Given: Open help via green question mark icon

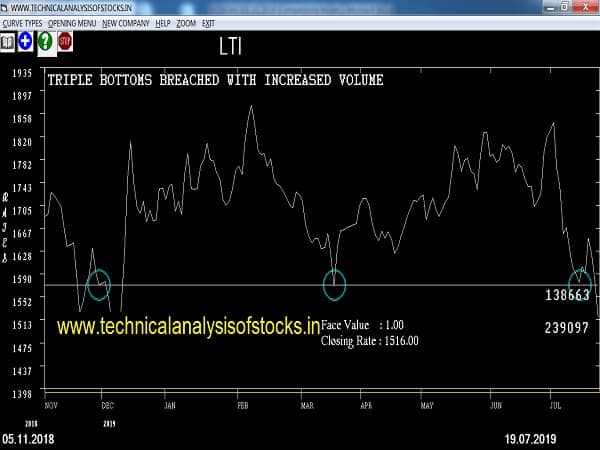Looking at the screenshot, I should pyautogui.click(x=45, y=42).
